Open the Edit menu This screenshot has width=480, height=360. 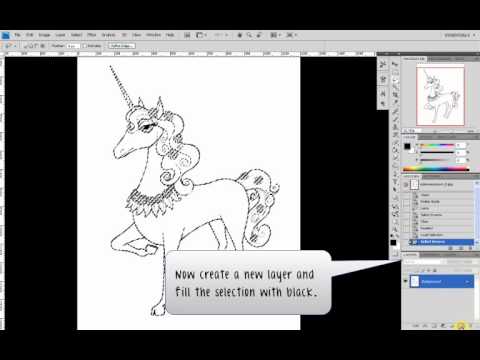click(x=30, y=35)
